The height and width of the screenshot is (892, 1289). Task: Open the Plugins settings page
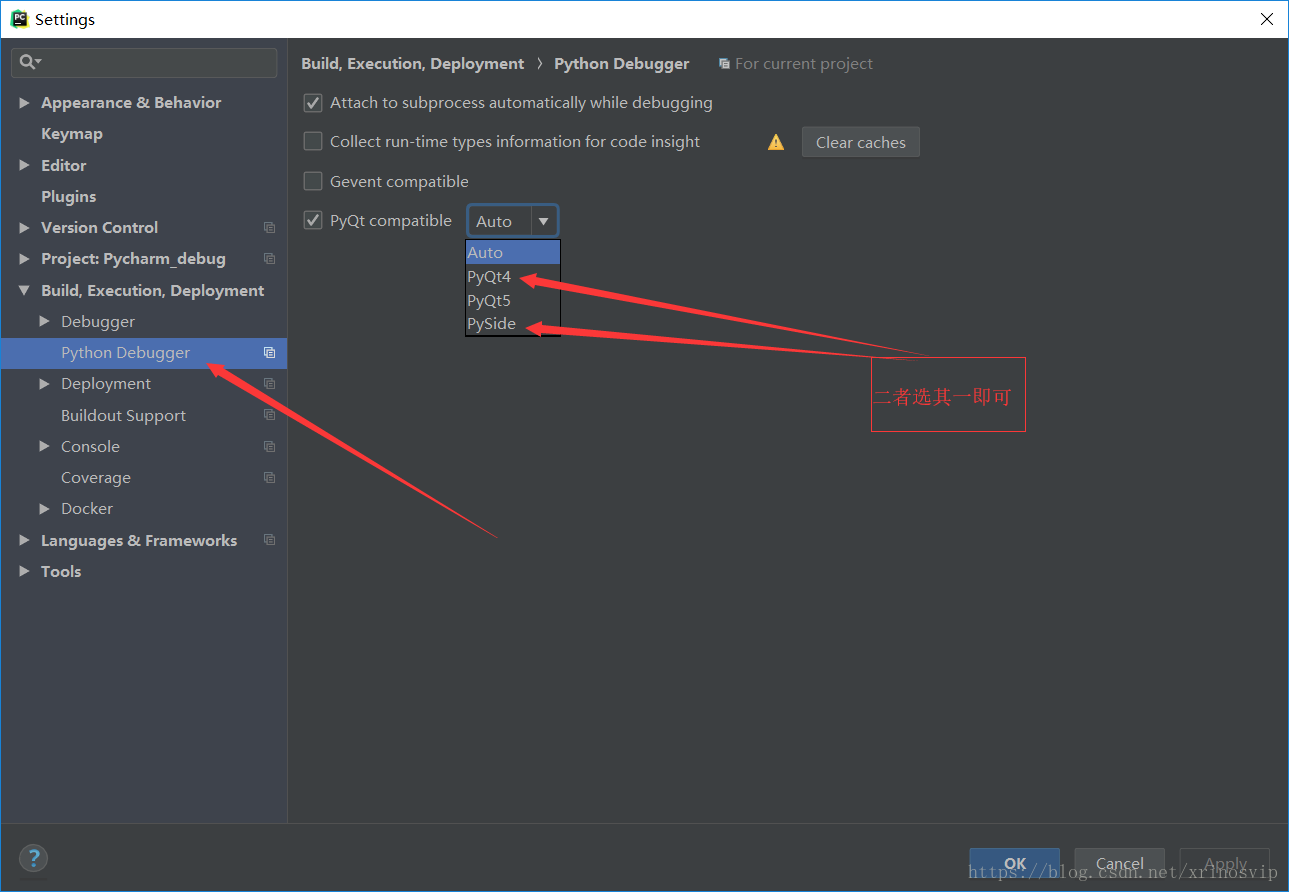(x=69, y=197)
